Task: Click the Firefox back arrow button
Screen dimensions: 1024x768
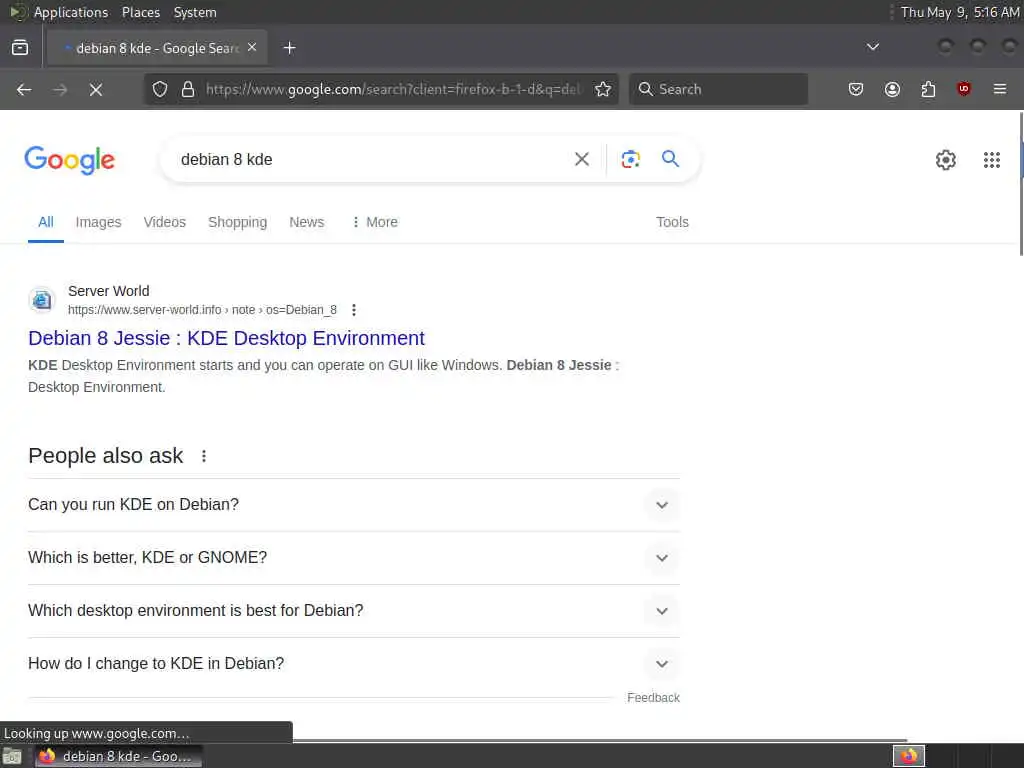Action: click(24, 89)
